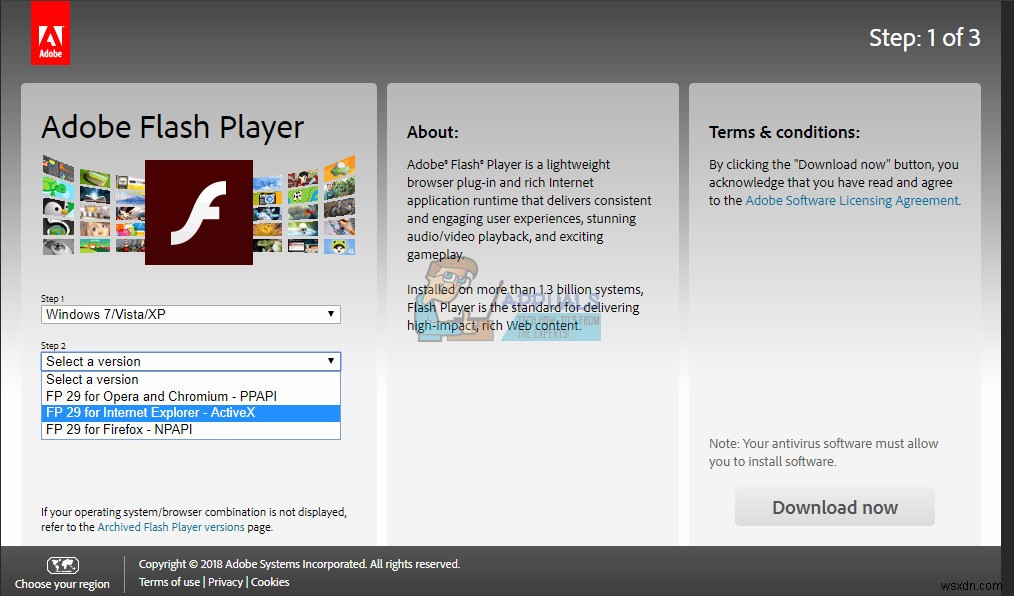Click the globe Choose your region icon
Image resolution: width=1014 pixels, height=596 pixels.
63,566
